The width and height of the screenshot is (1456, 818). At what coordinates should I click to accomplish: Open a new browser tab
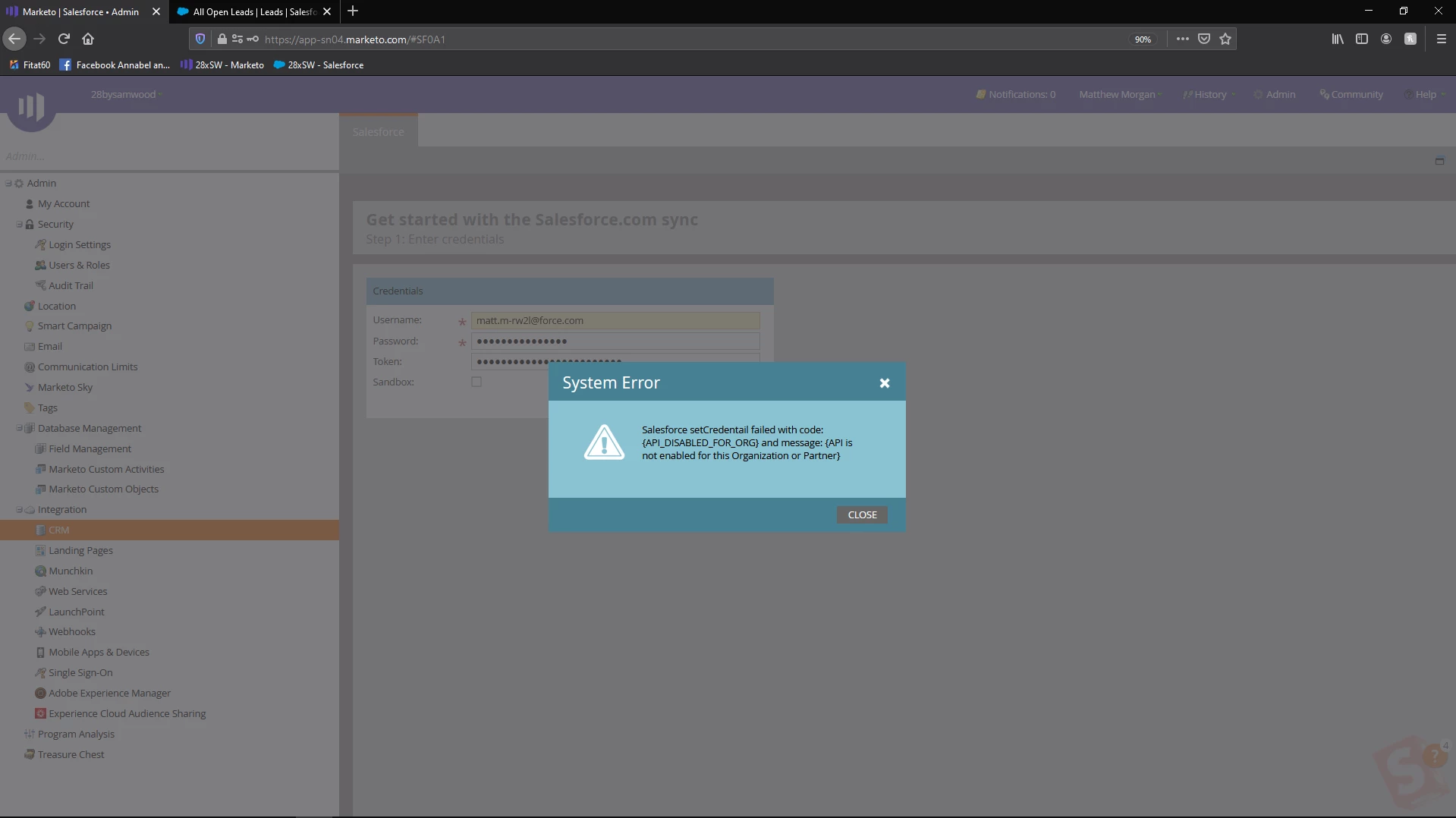[353, 11]
